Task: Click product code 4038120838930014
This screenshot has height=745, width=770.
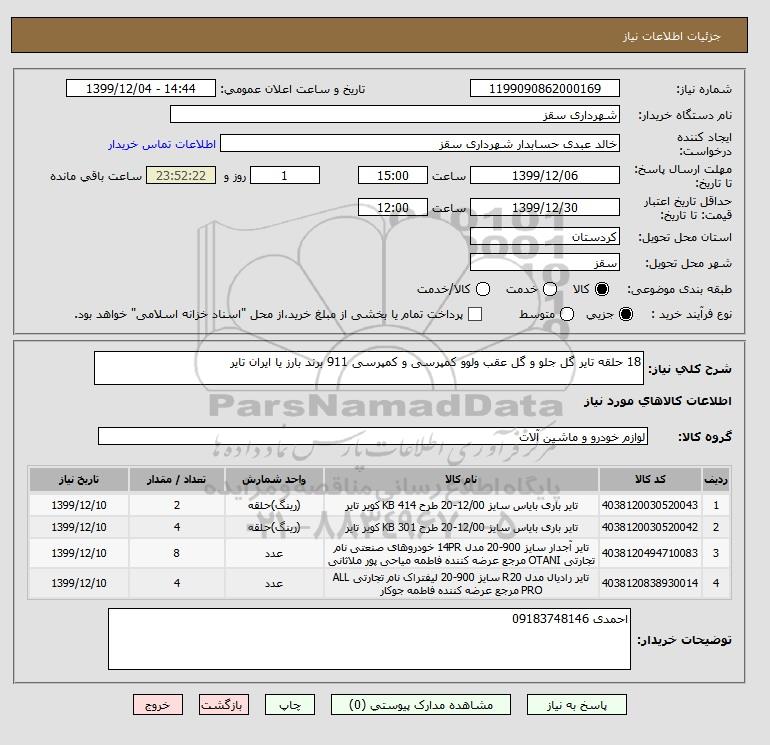Action: (x=650, y=583)
